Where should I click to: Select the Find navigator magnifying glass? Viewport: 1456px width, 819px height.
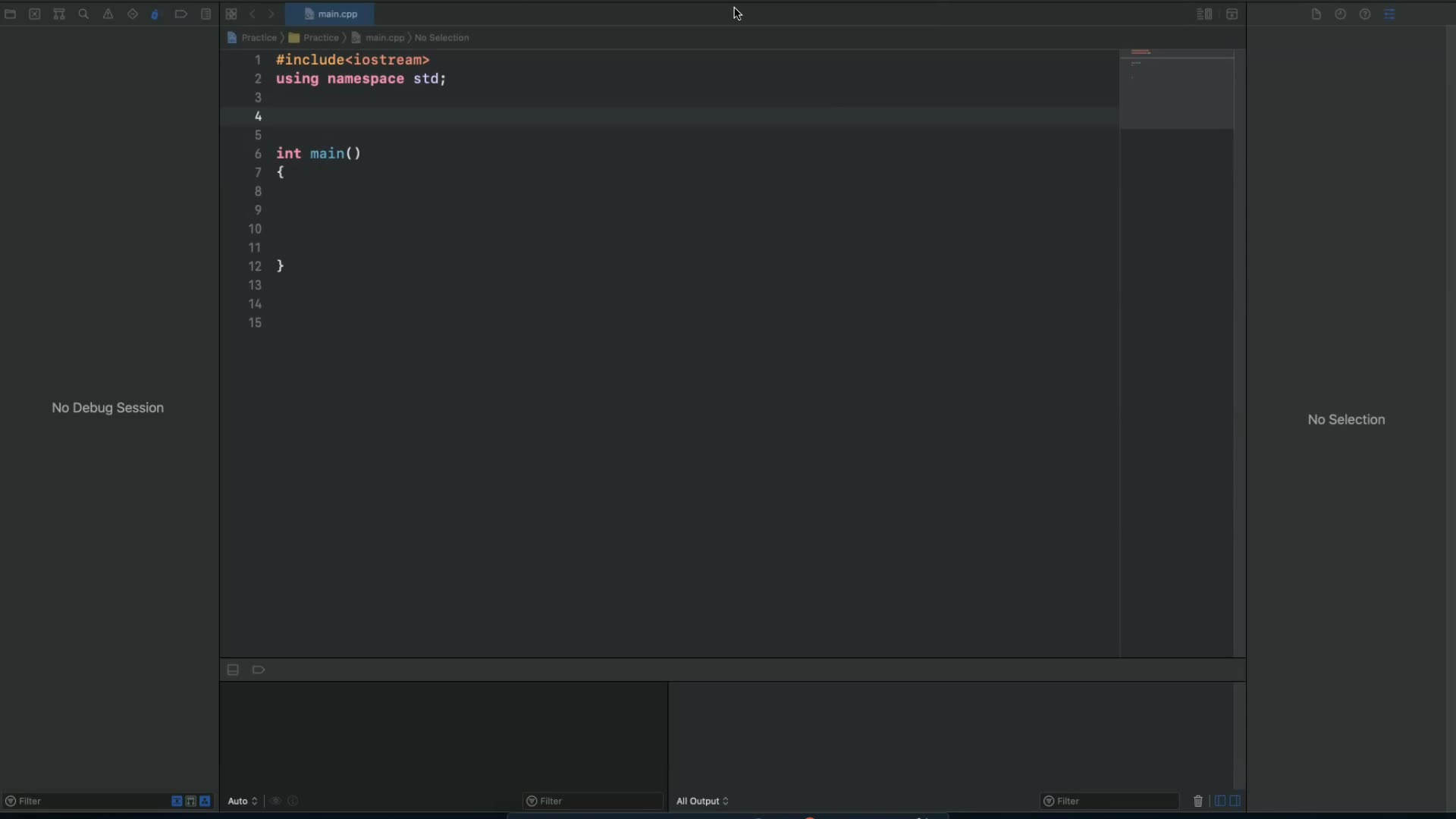[83, 14]
